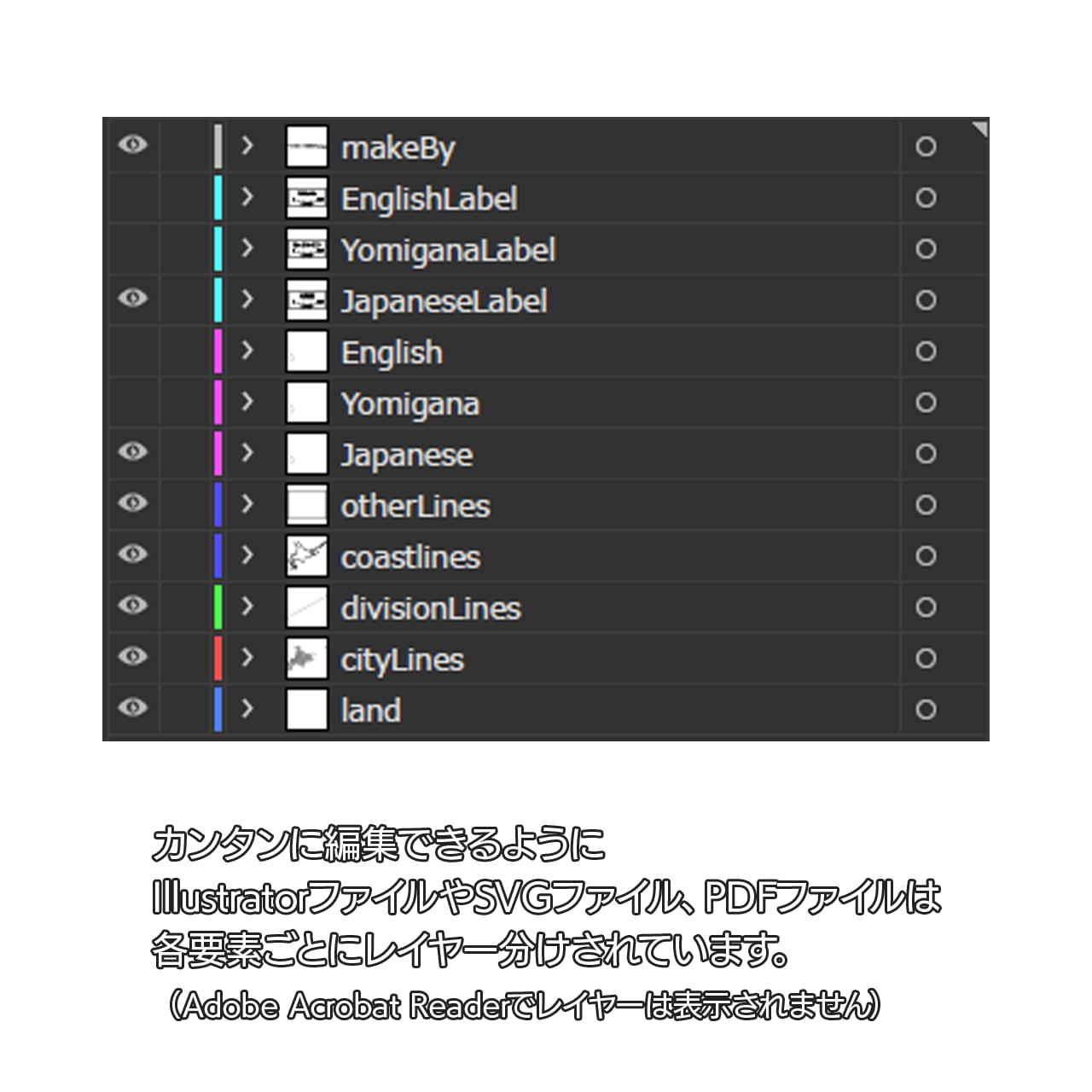
Task: Select the English layer name
Action: coord(392,352)
